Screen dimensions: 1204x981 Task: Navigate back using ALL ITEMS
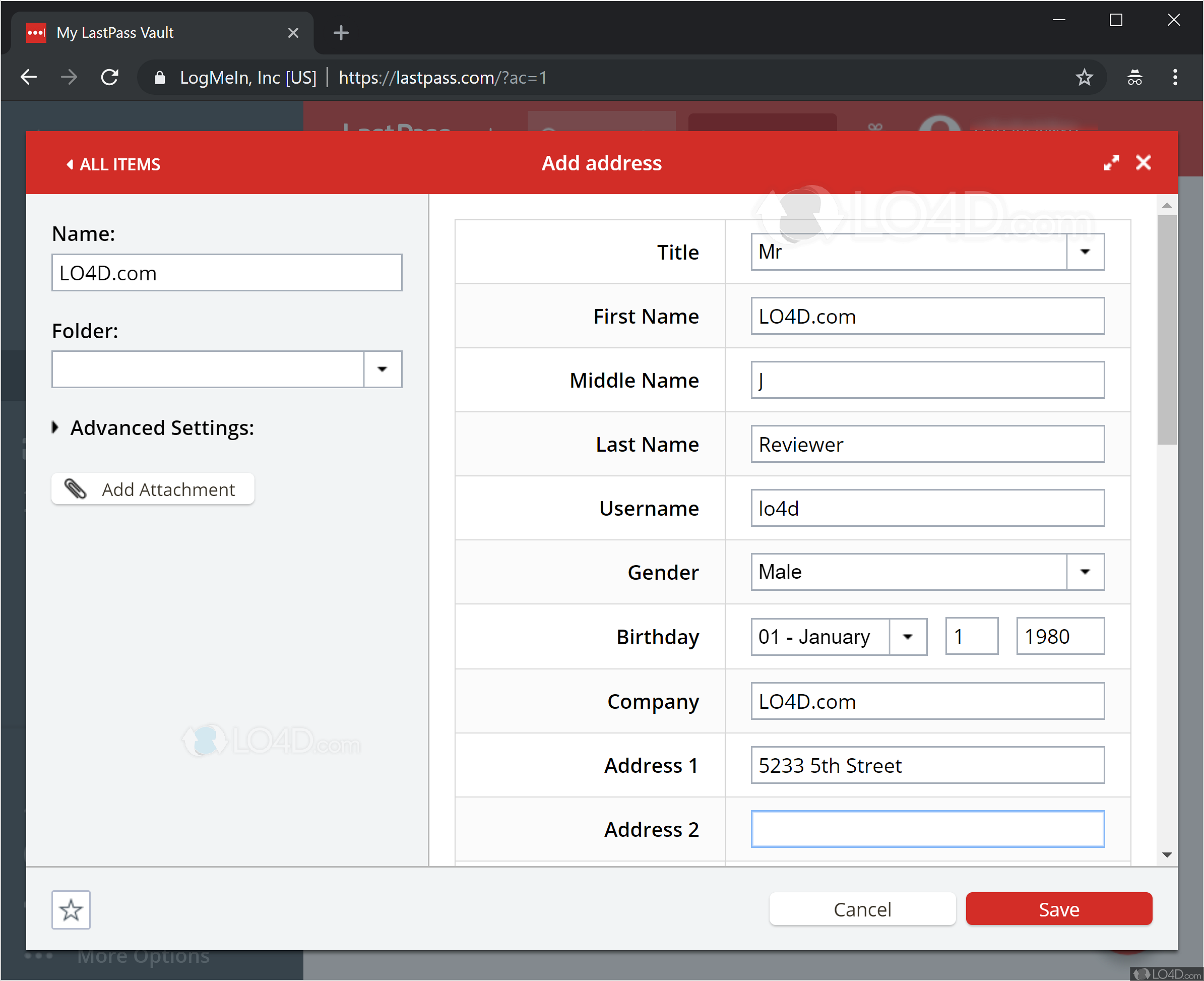pos(112,164)
